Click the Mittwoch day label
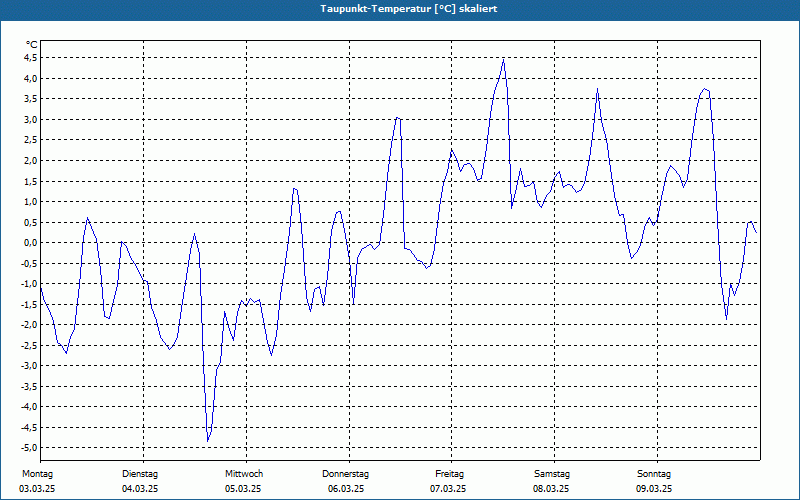Image resolution: width=800 pixels, height=500 pixels. coord(244,474)
